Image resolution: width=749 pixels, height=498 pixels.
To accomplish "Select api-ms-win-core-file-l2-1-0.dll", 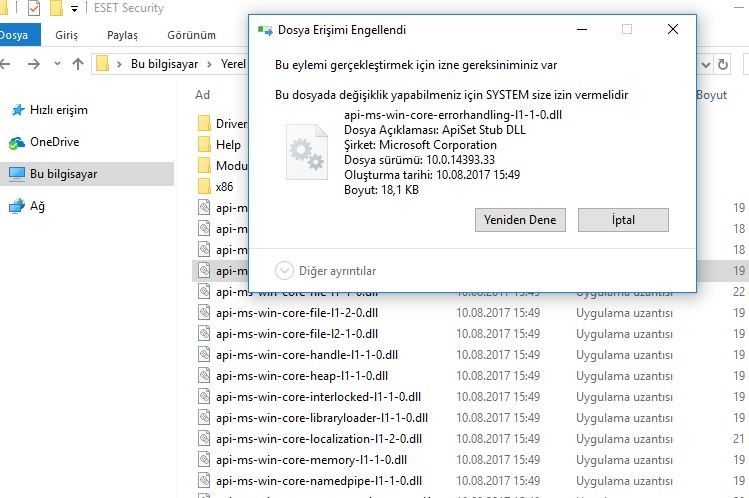I will point(297,334).
